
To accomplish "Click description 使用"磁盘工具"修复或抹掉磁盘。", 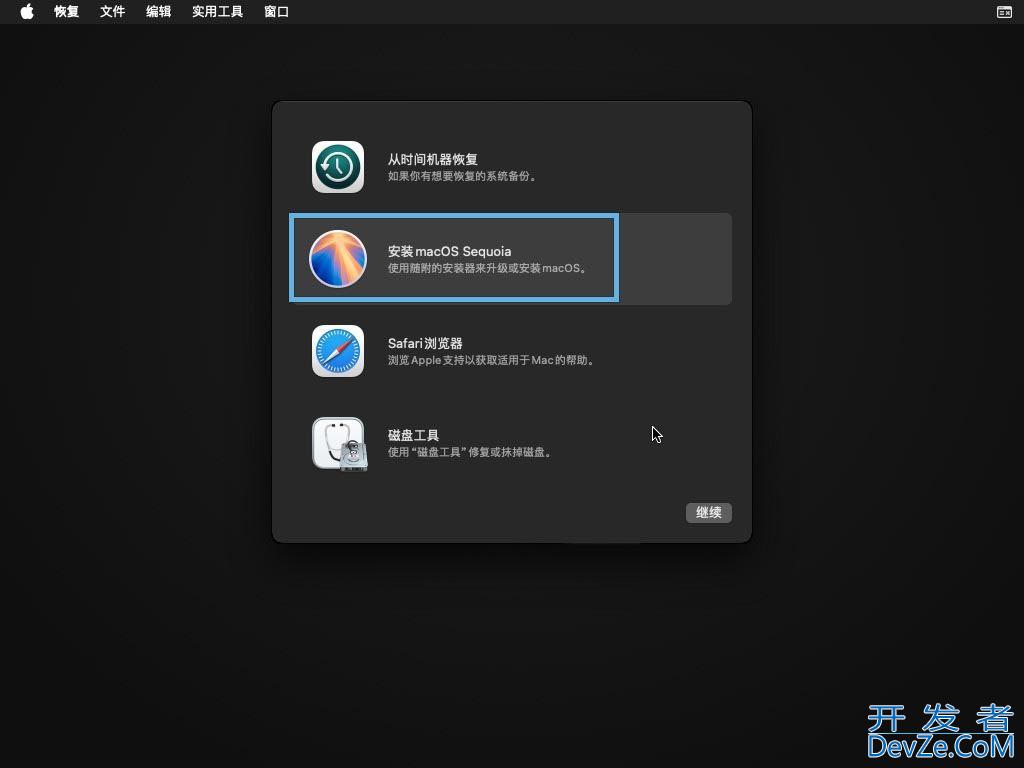I will coord(470,453).
